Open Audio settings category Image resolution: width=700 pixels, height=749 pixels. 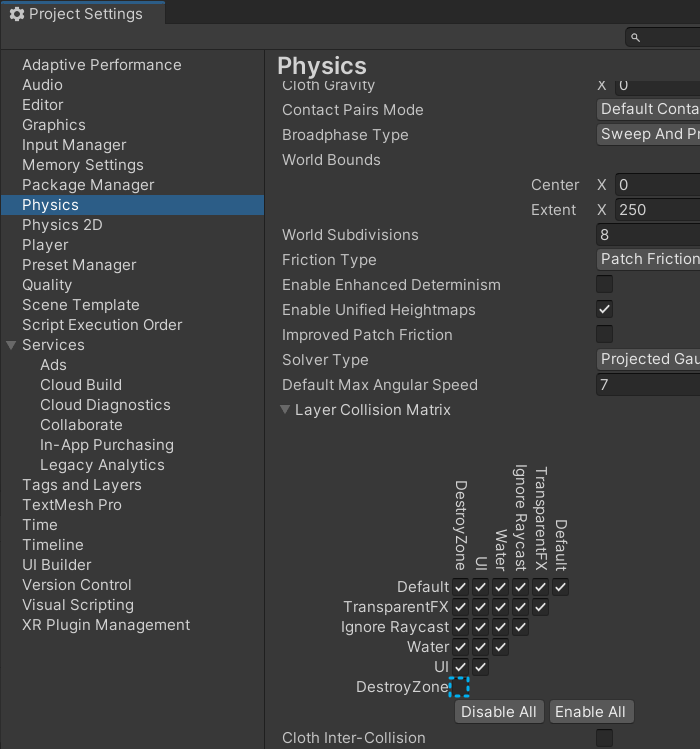tap(43, 85)
